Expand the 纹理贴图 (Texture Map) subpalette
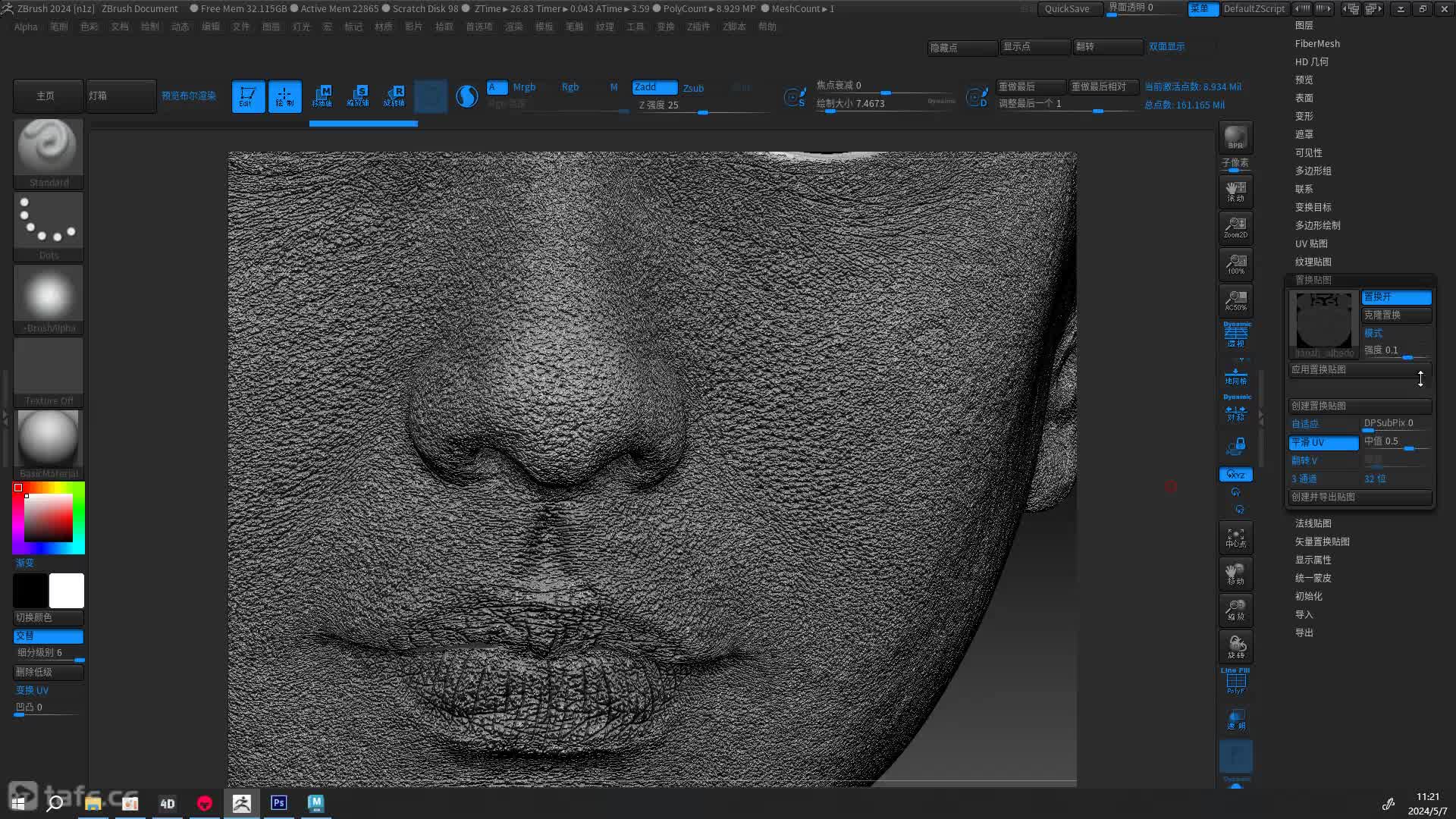Viewport: 1456px width, 819px height. 1313,262
